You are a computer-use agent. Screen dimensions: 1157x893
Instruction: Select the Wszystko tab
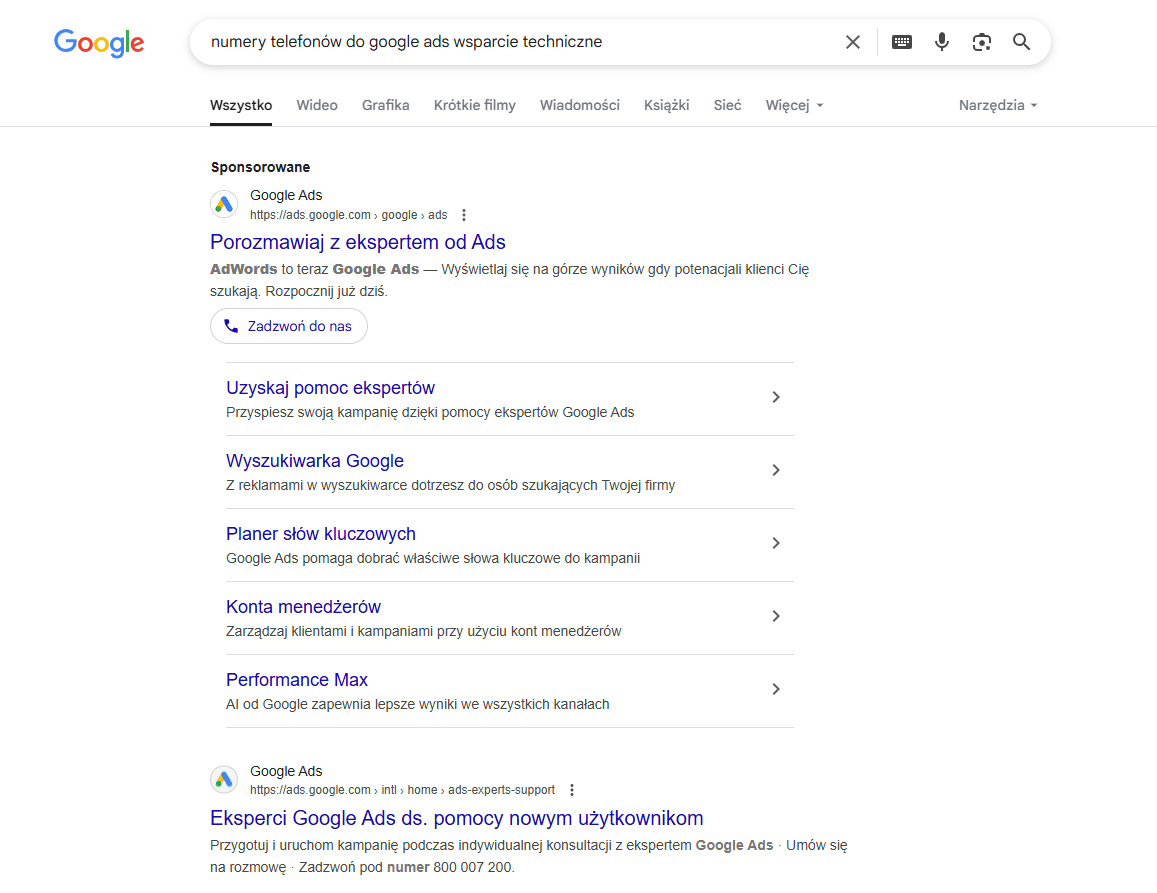[x=241, y=105]
